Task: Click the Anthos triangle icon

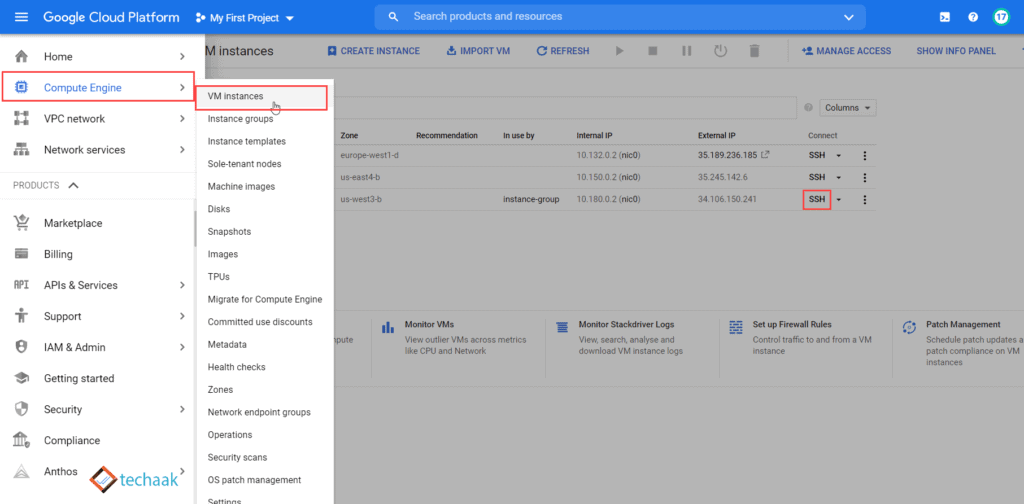Action: tap(22, 471)
